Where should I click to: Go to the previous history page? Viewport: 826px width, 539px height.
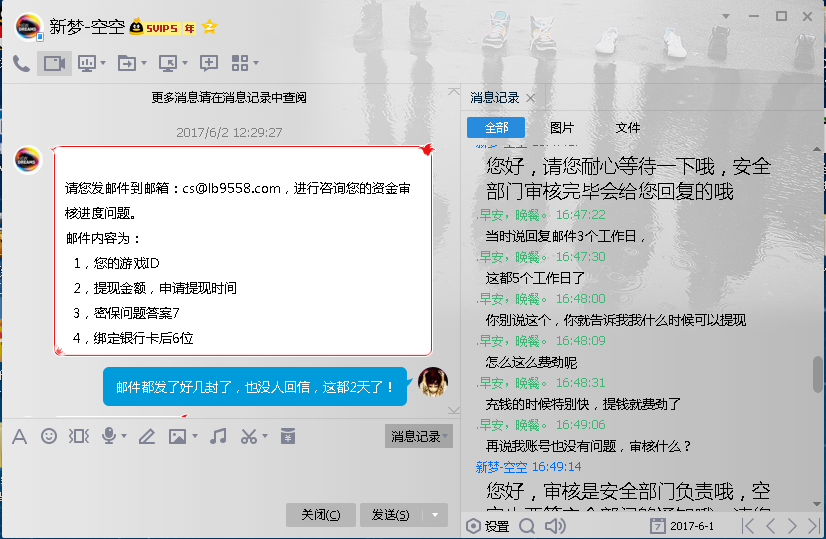770,526
